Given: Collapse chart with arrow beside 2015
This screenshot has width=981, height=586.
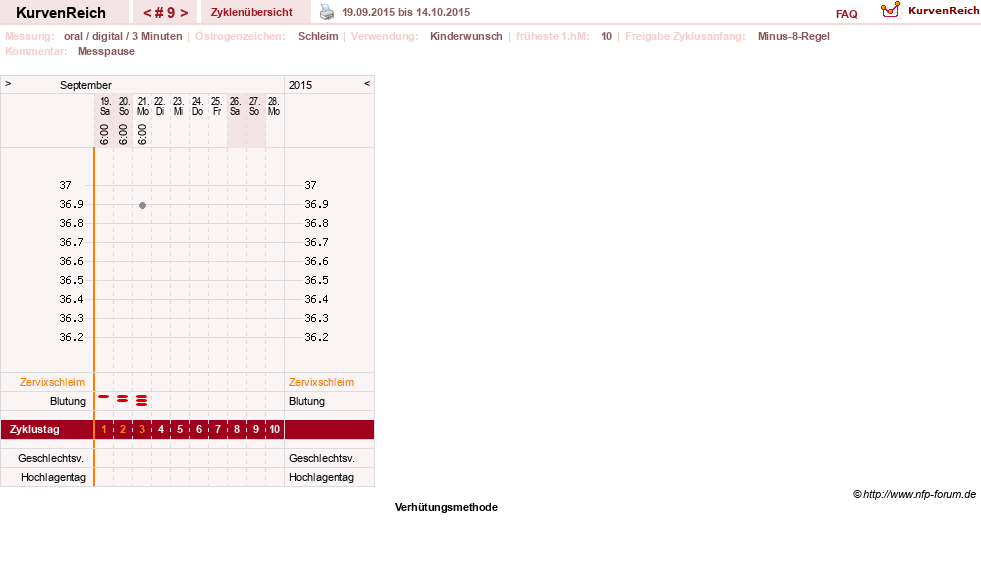Looking at the screenshot, I should tap(367, 83).
